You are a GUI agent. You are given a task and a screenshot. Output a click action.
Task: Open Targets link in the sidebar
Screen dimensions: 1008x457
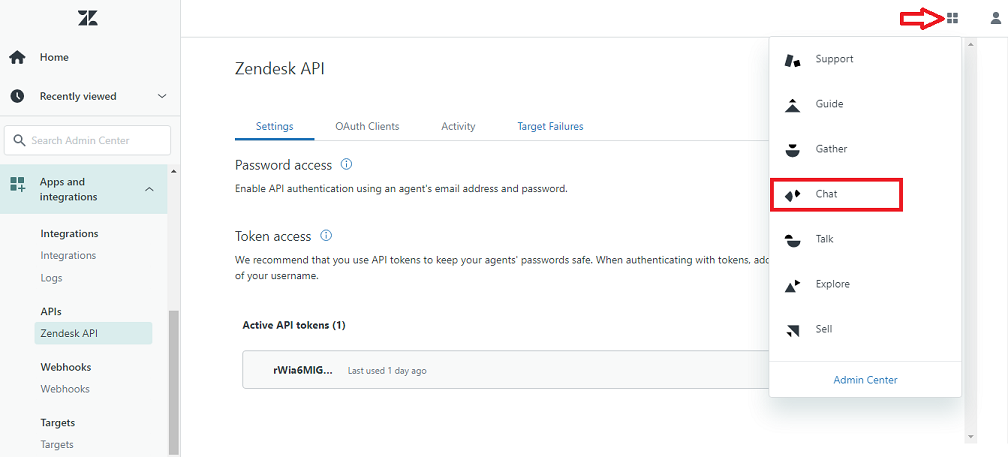pyautogui.click(x=57, y=445)
